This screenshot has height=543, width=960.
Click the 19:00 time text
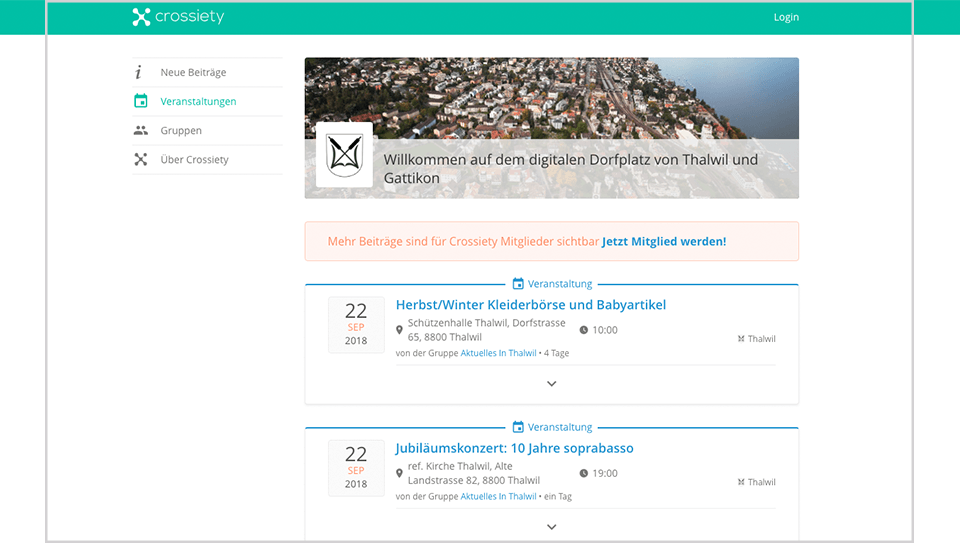[605, 473]
